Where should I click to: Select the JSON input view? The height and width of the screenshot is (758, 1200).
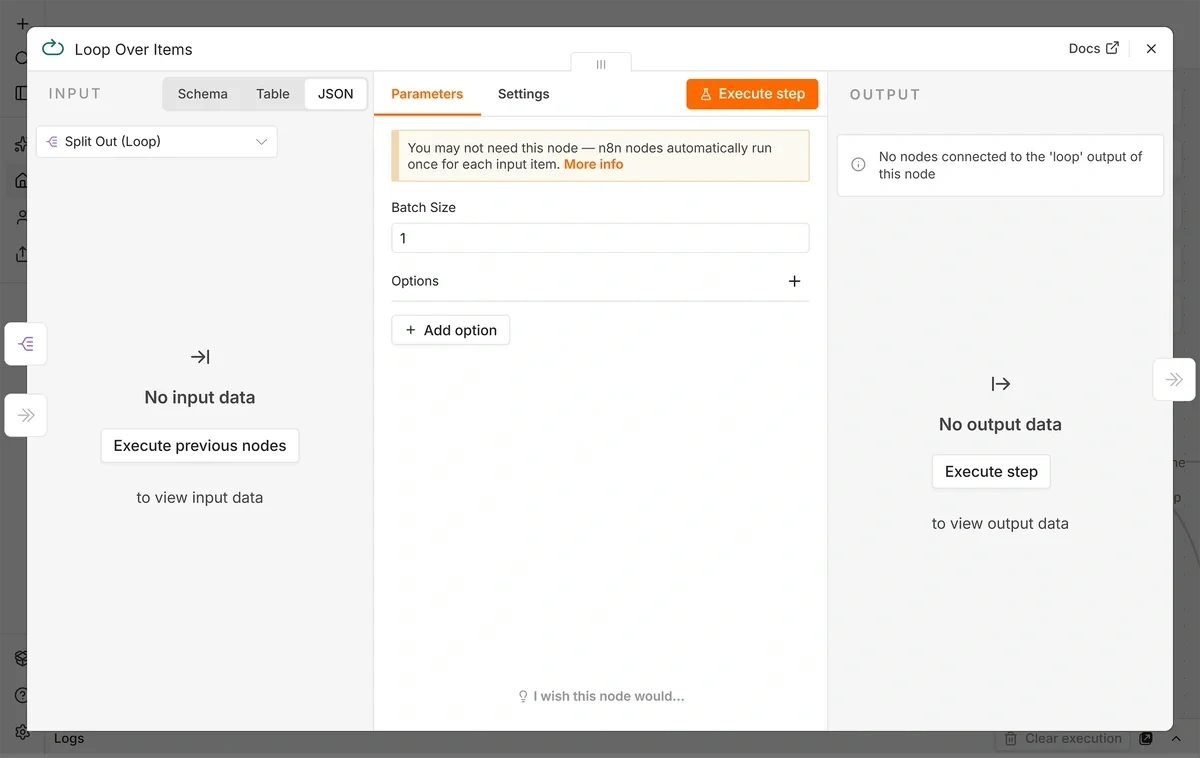pos(336,94)
